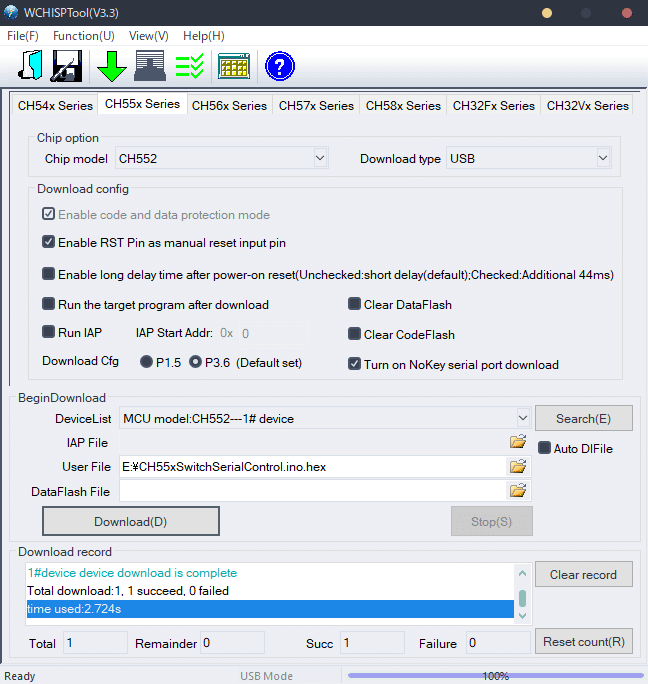The height and width of the screenshot is (684, 648).
Task: Switch to the CH54x Series tab
Action: (x=55, y=106)
